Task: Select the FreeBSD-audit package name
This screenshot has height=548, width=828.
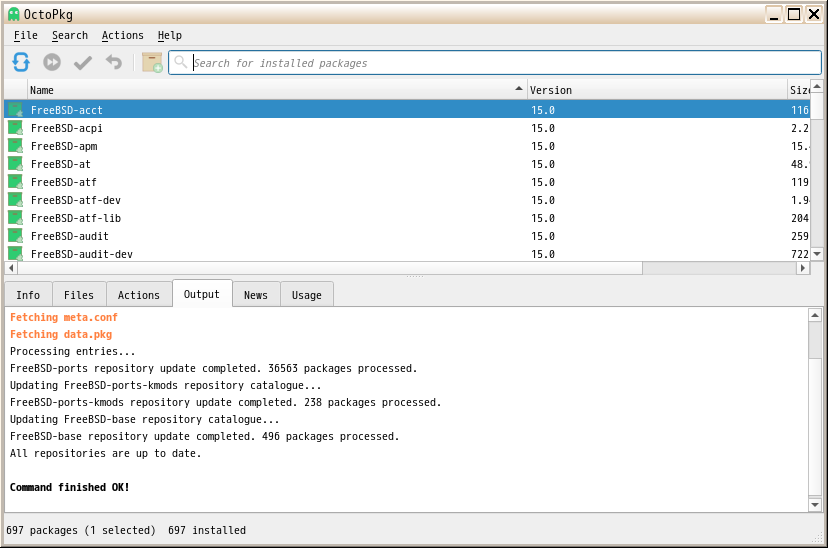Action: pos(70,236)
